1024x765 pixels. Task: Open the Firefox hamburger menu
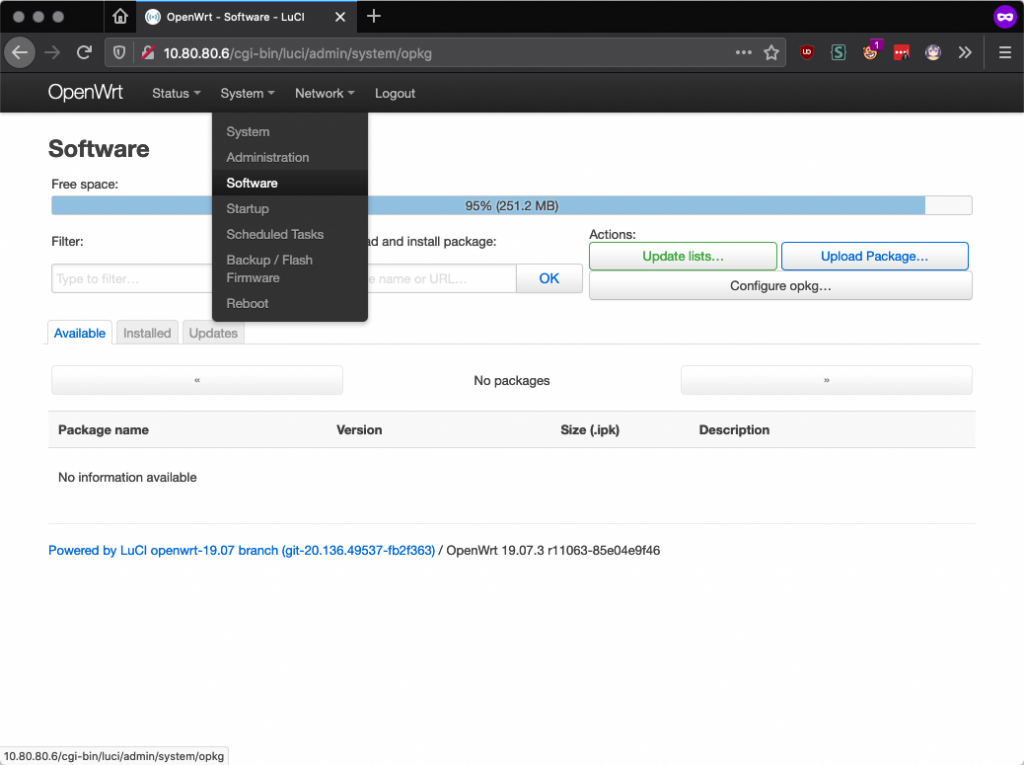pos(1005,52)
